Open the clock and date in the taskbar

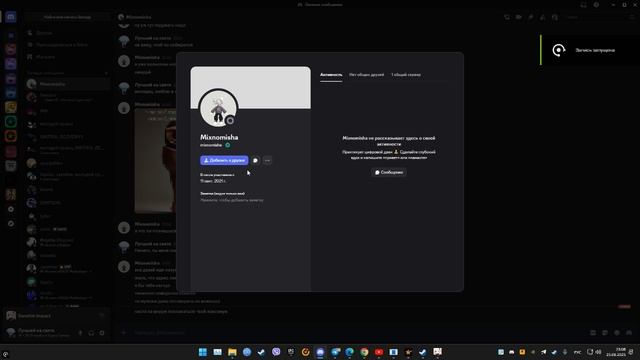617,352
